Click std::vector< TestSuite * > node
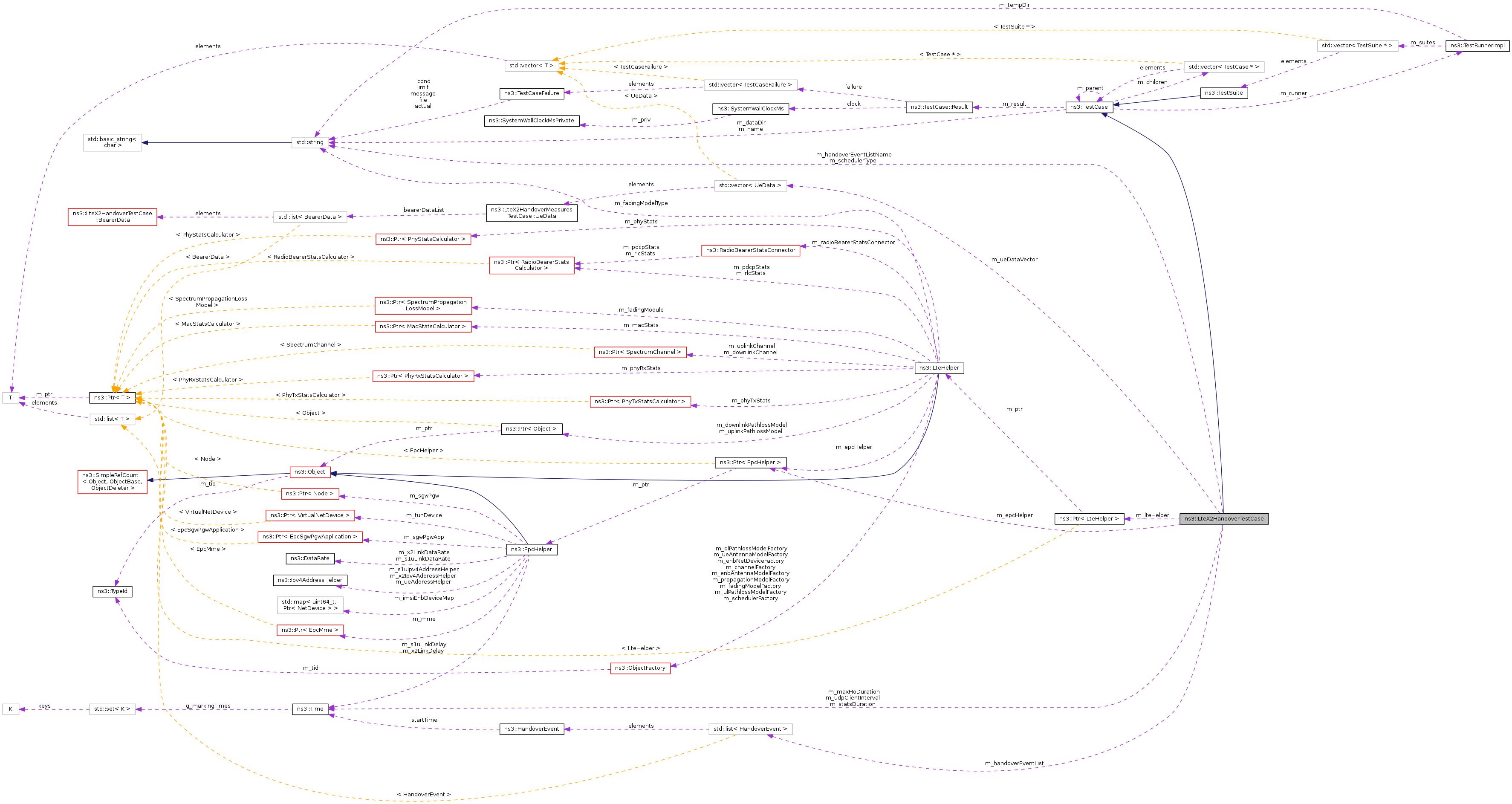The image size is (1512, 804). [x=1357, y=46]
